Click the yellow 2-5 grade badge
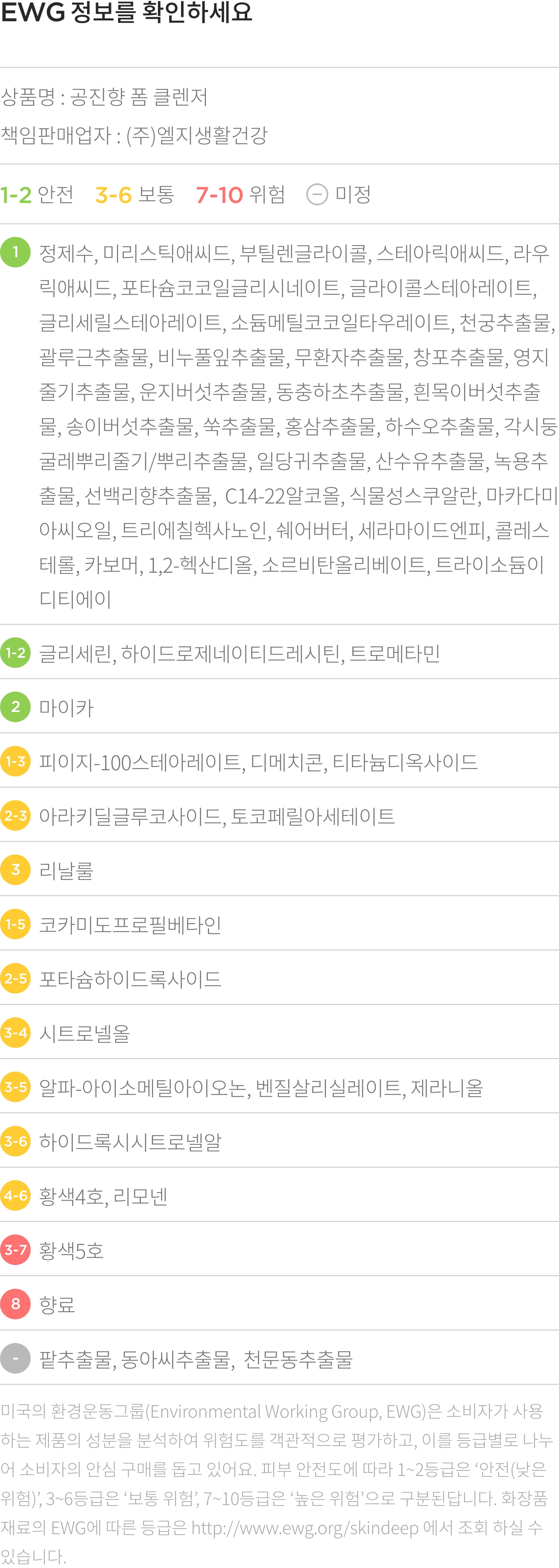 [x=15, y=978]
